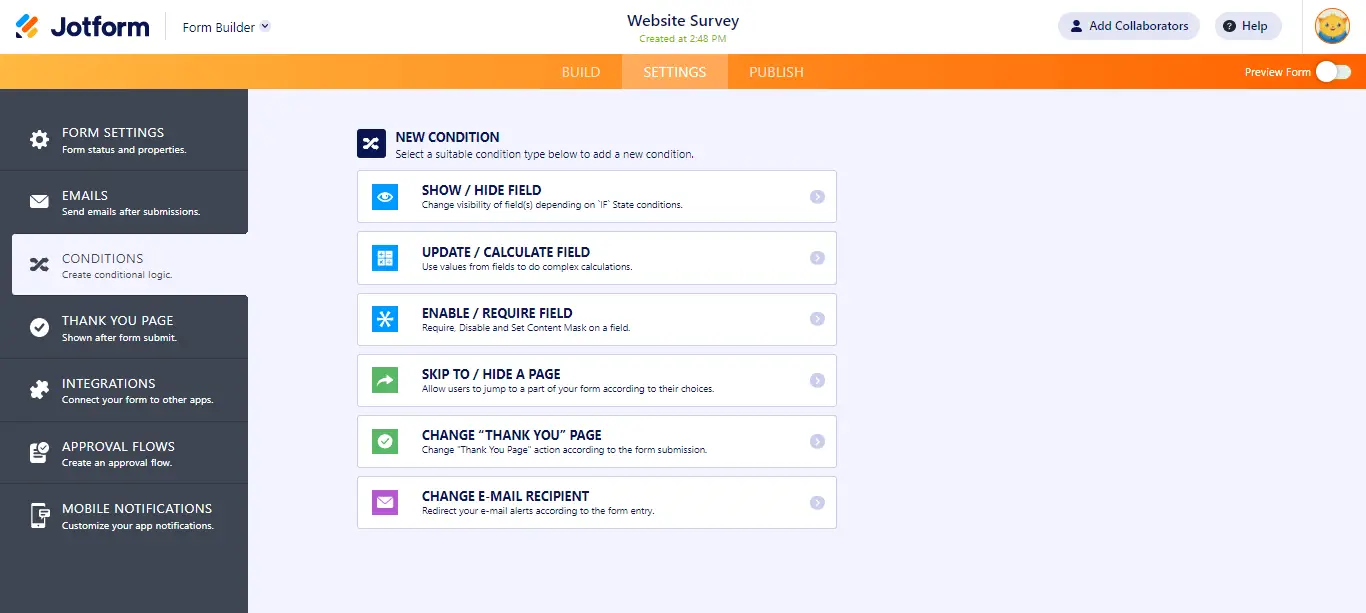Click the New Condition heading
1366x613 pixels.
[x=447, y=137]
